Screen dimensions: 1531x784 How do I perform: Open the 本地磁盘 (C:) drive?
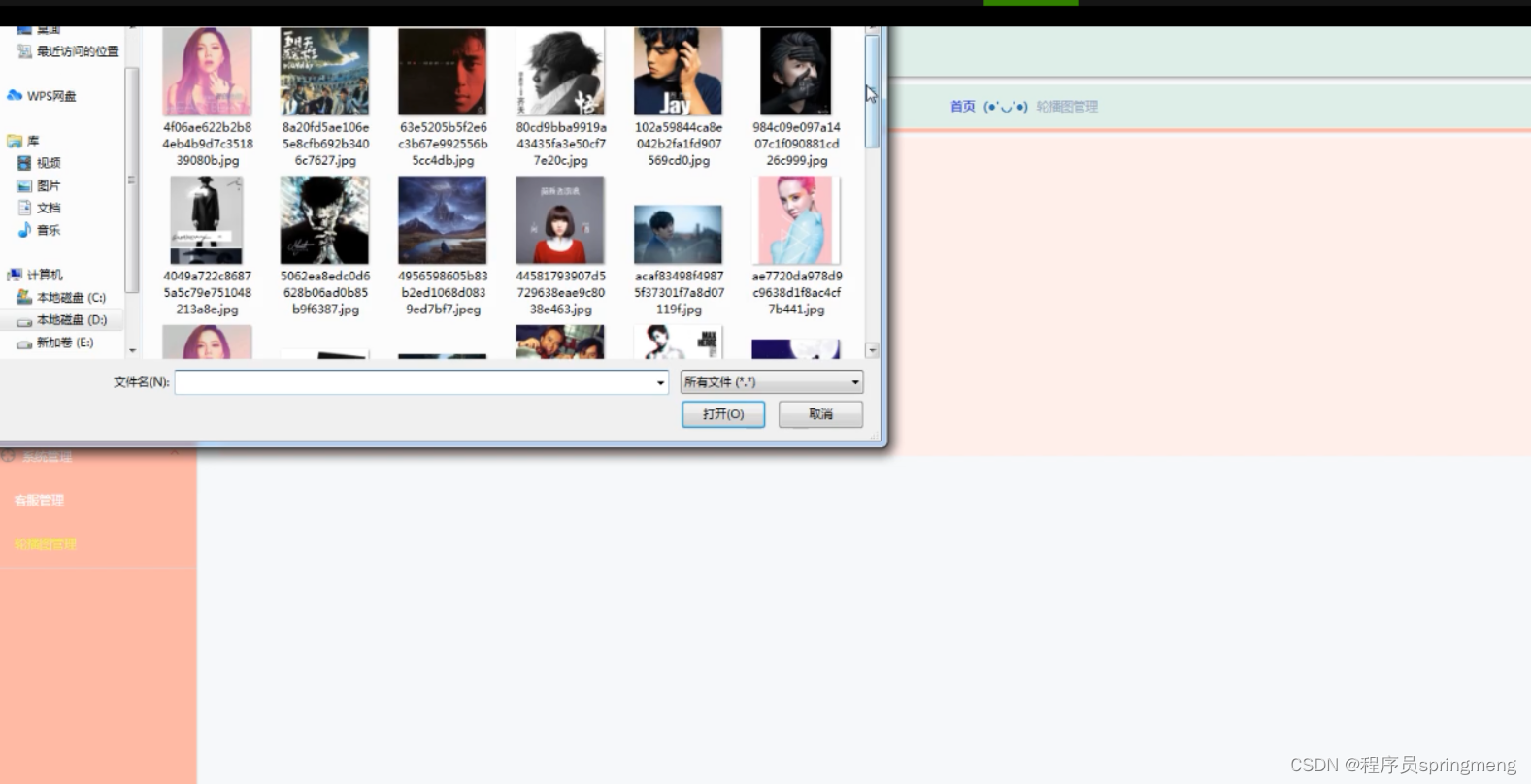click(x=62, y=298)
